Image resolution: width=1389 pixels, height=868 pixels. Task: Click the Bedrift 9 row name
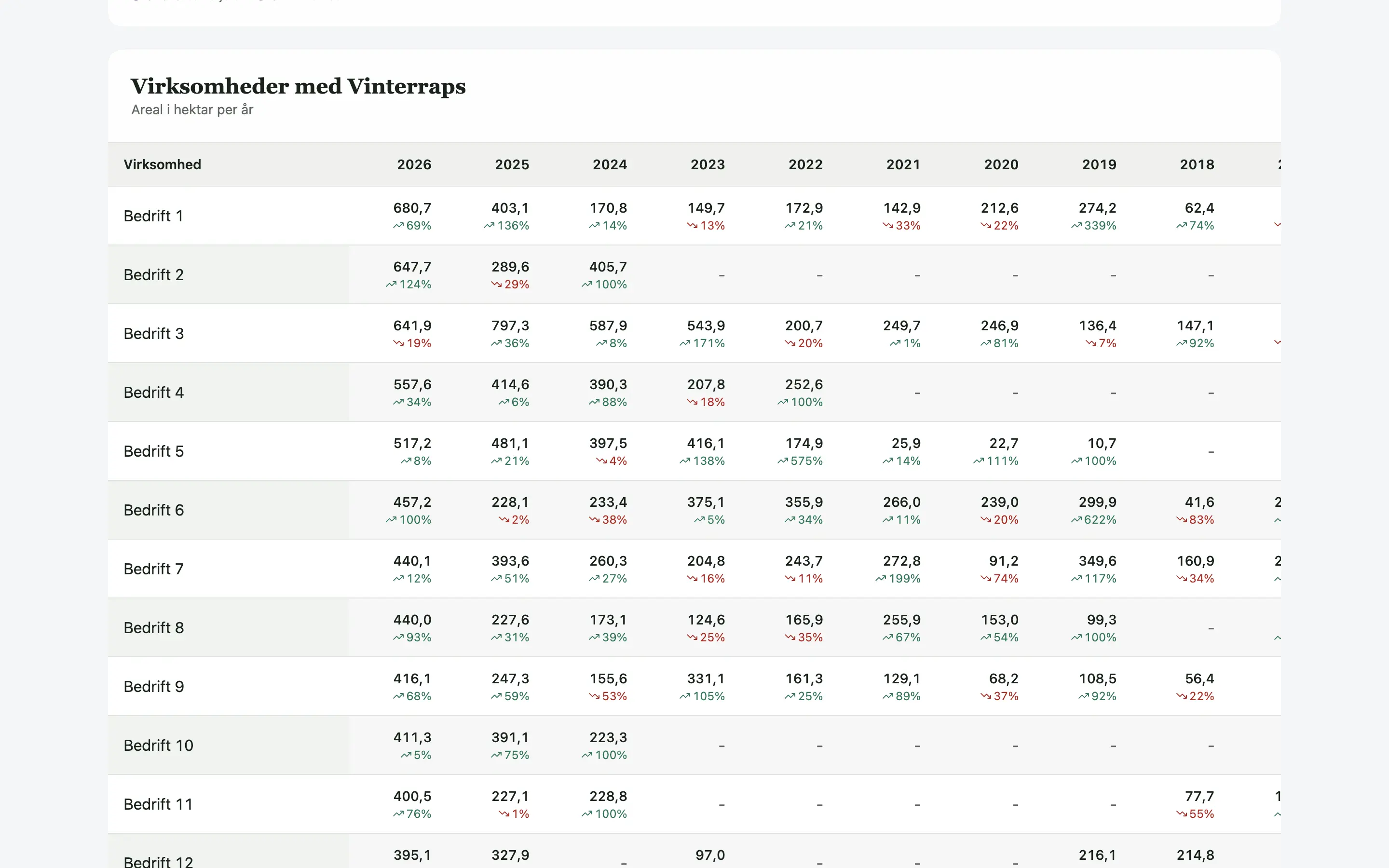tap(154, 687)
